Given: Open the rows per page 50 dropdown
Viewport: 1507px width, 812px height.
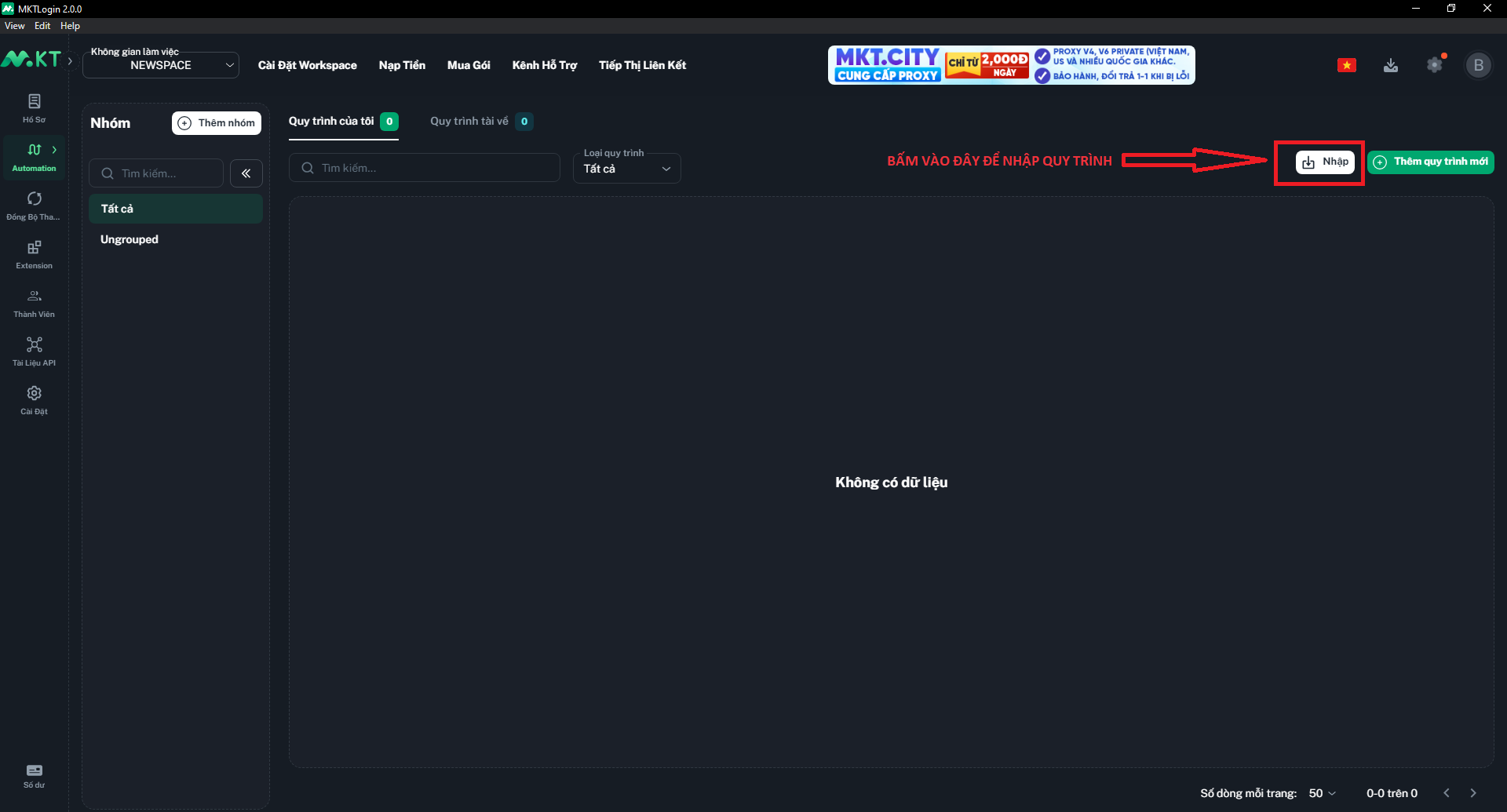Looking at the screenshot, I should pyautogui.click(x=1322, y=793).
